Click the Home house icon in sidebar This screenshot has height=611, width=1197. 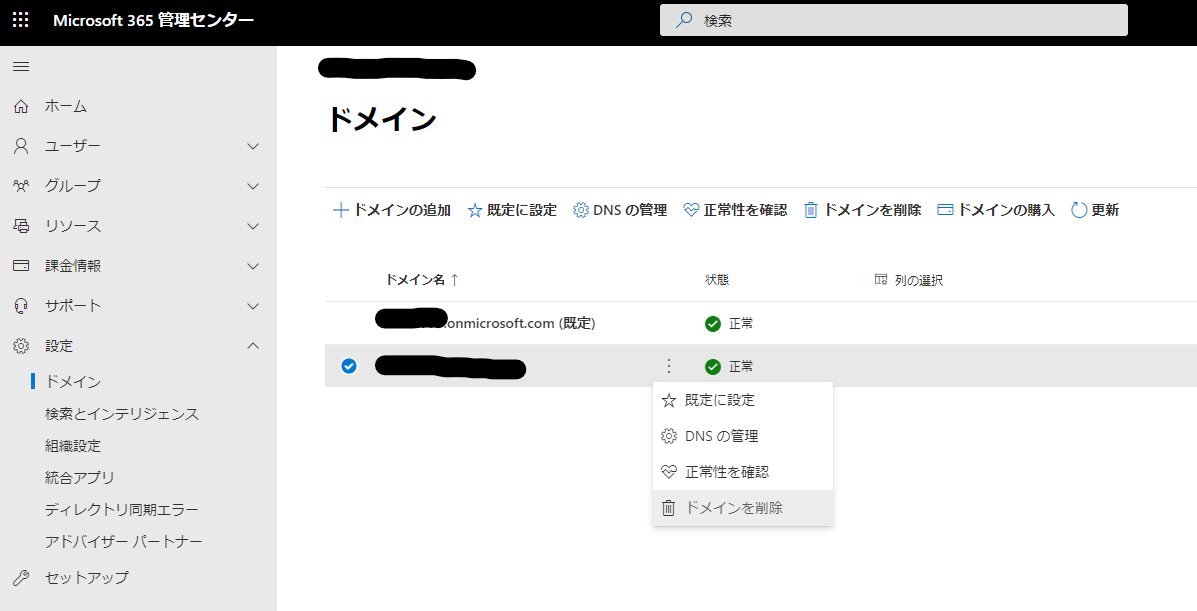coord(21,106)
